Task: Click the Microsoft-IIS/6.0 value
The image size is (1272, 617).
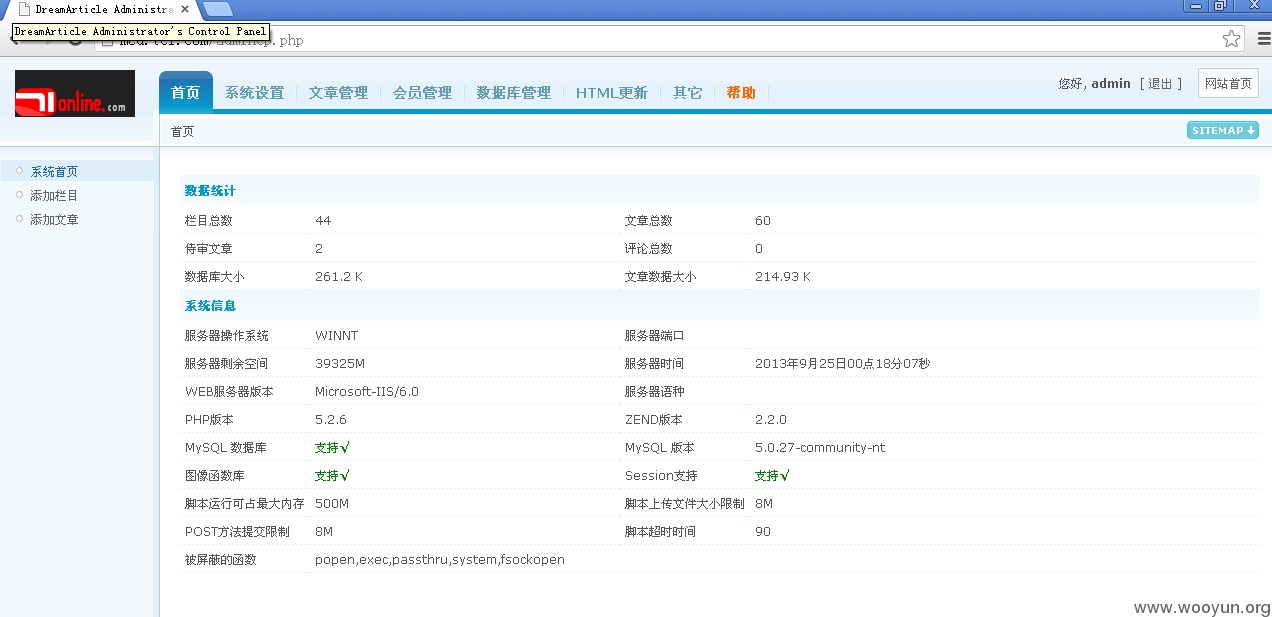Action: 367,391
